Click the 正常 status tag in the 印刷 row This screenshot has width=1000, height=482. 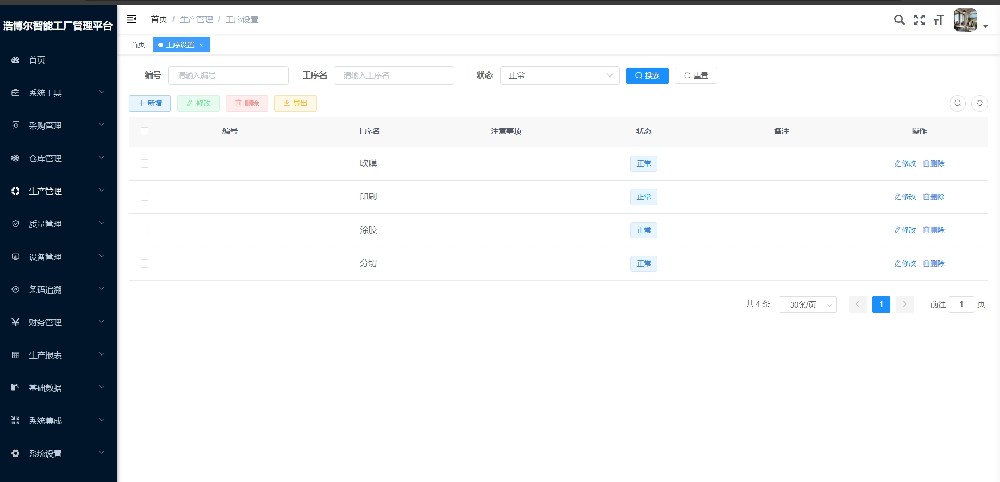point(643,197)
